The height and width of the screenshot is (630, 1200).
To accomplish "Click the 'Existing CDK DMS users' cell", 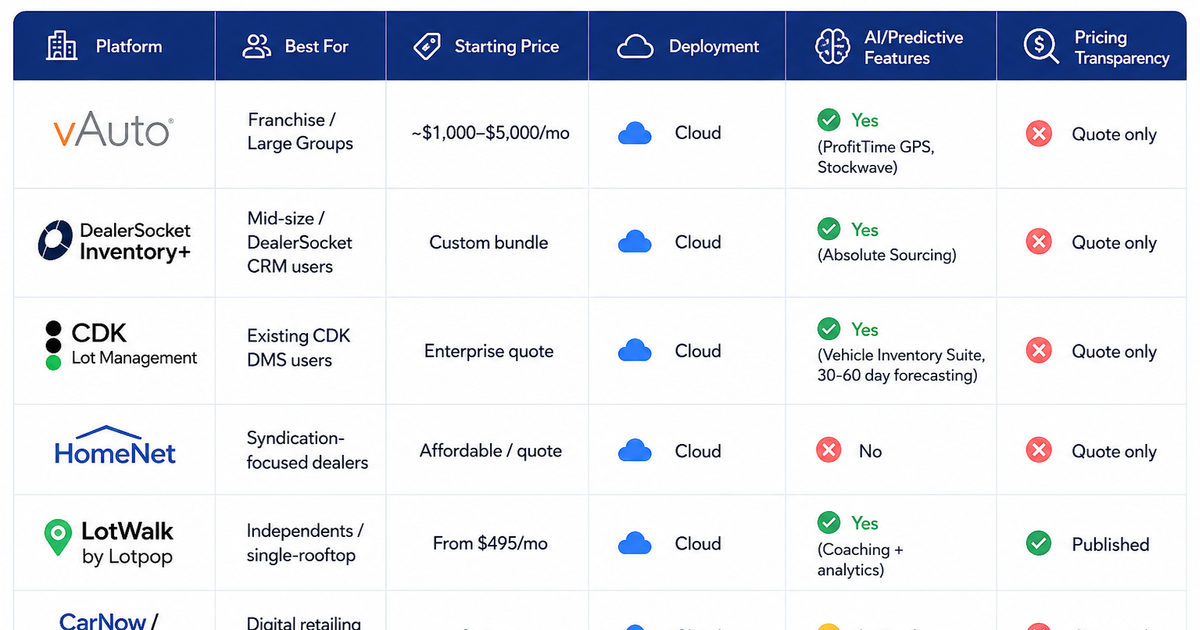I will click(x=299, y=347).
